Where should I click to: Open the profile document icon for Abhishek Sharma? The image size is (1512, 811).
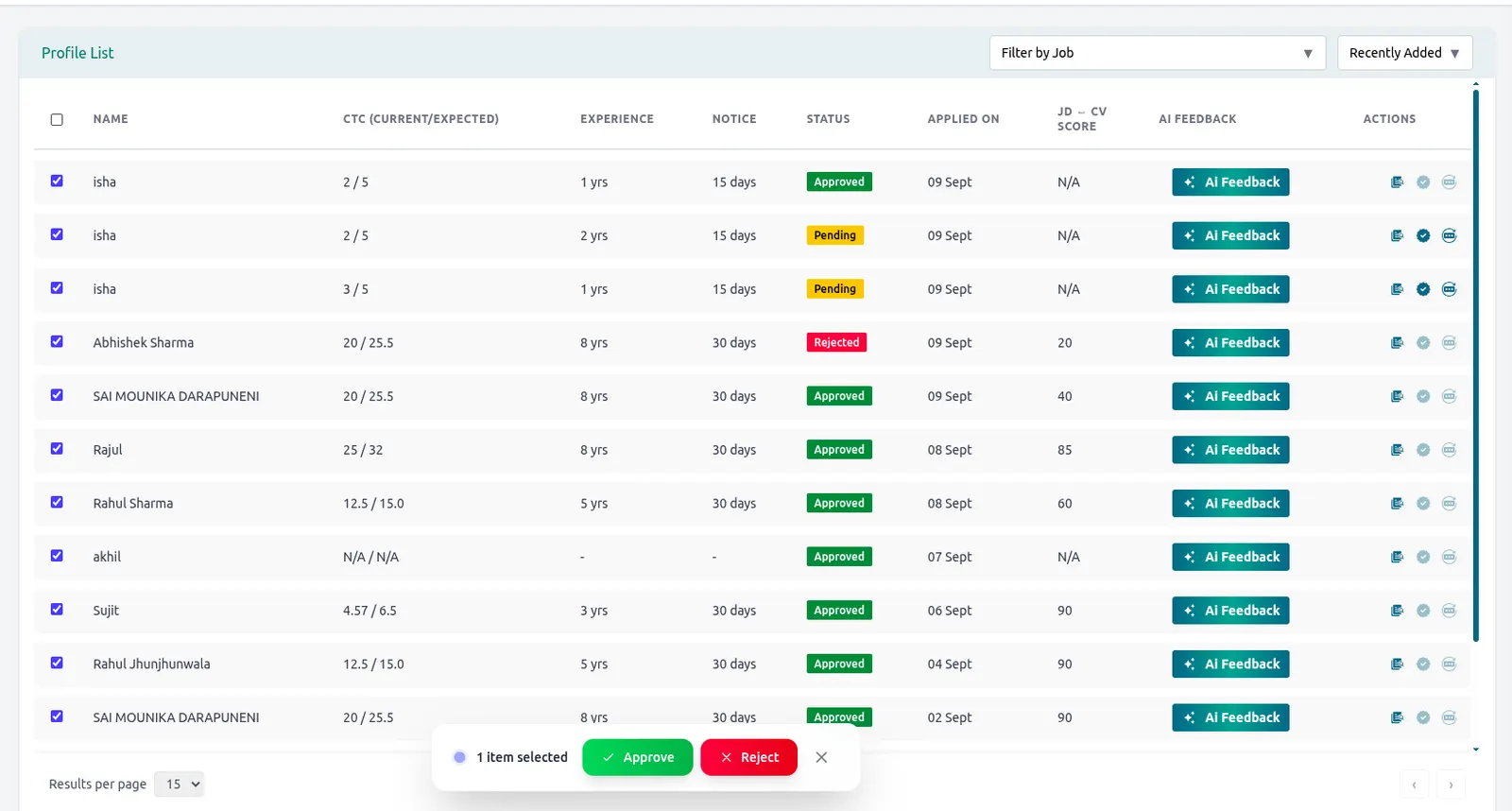click(1397, 343)
